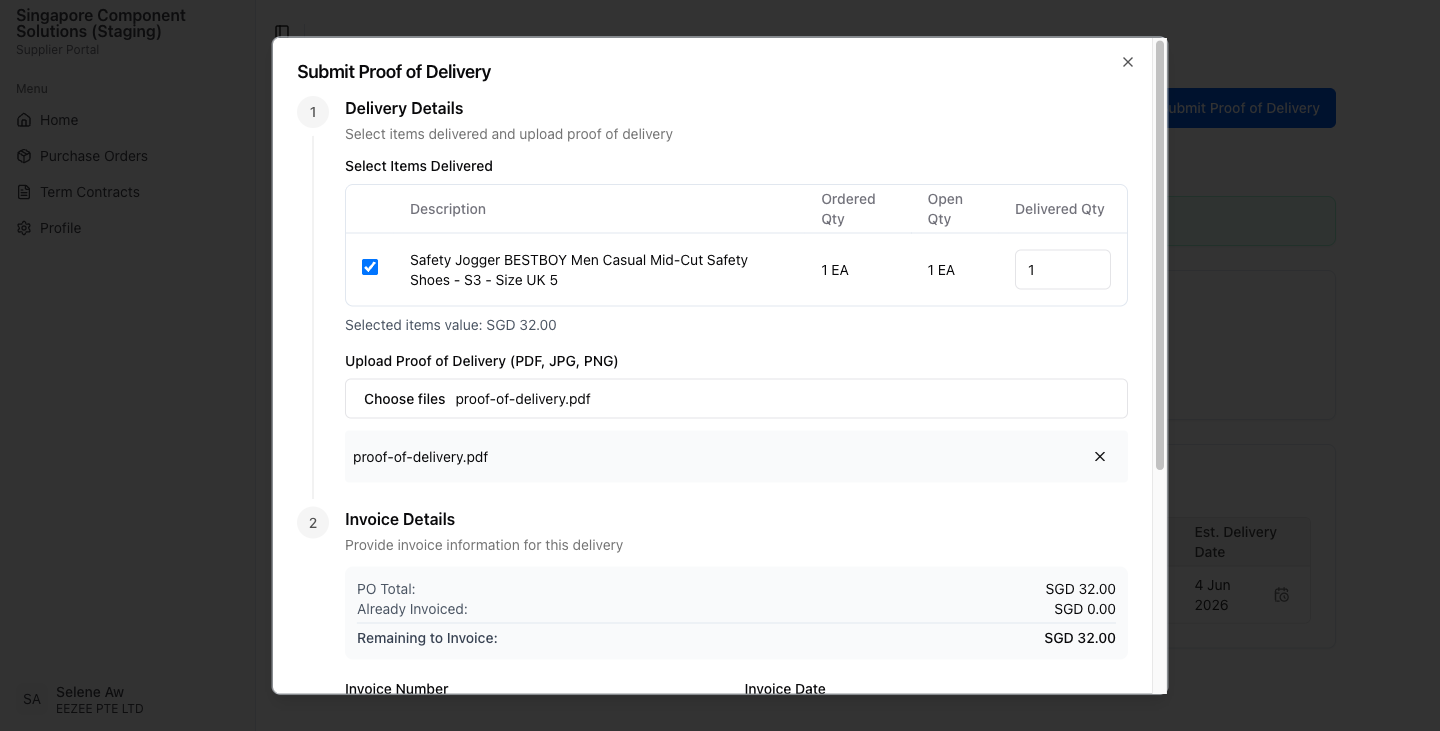Click the Est. Delivery Date header in background

[1236, 542]
